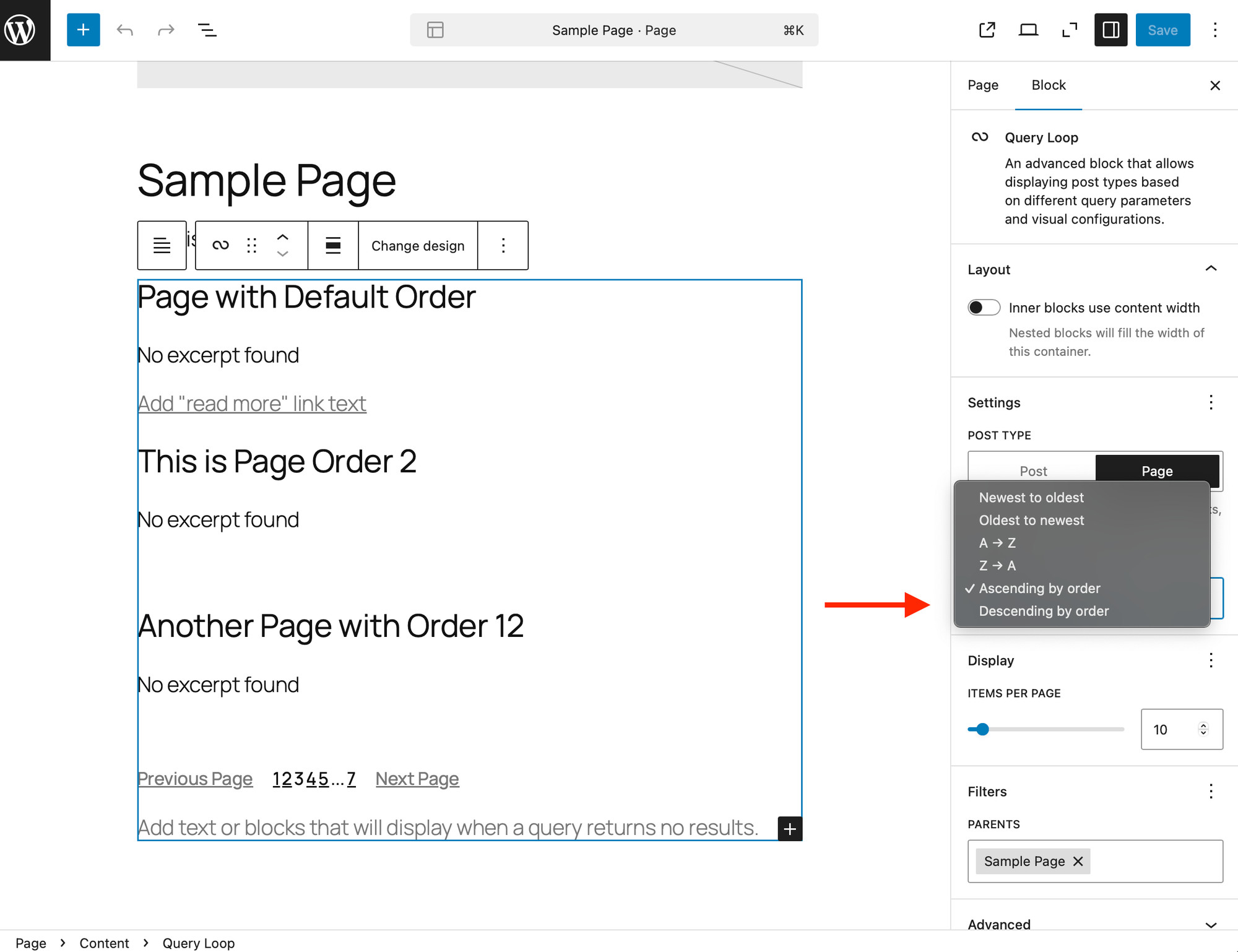Click the items per page number stepper
This screenshot has width=1238, height=952.
point(1204,728)
